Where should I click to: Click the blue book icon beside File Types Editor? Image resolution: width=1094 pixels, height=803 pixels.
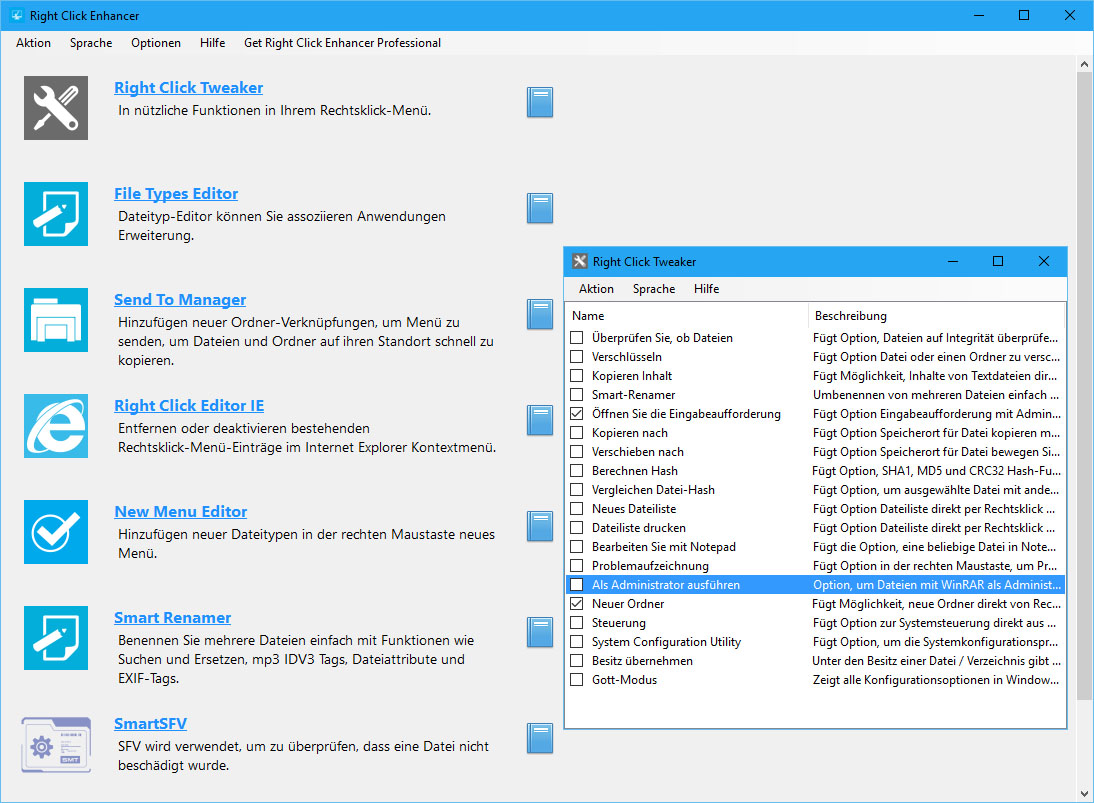540,209
